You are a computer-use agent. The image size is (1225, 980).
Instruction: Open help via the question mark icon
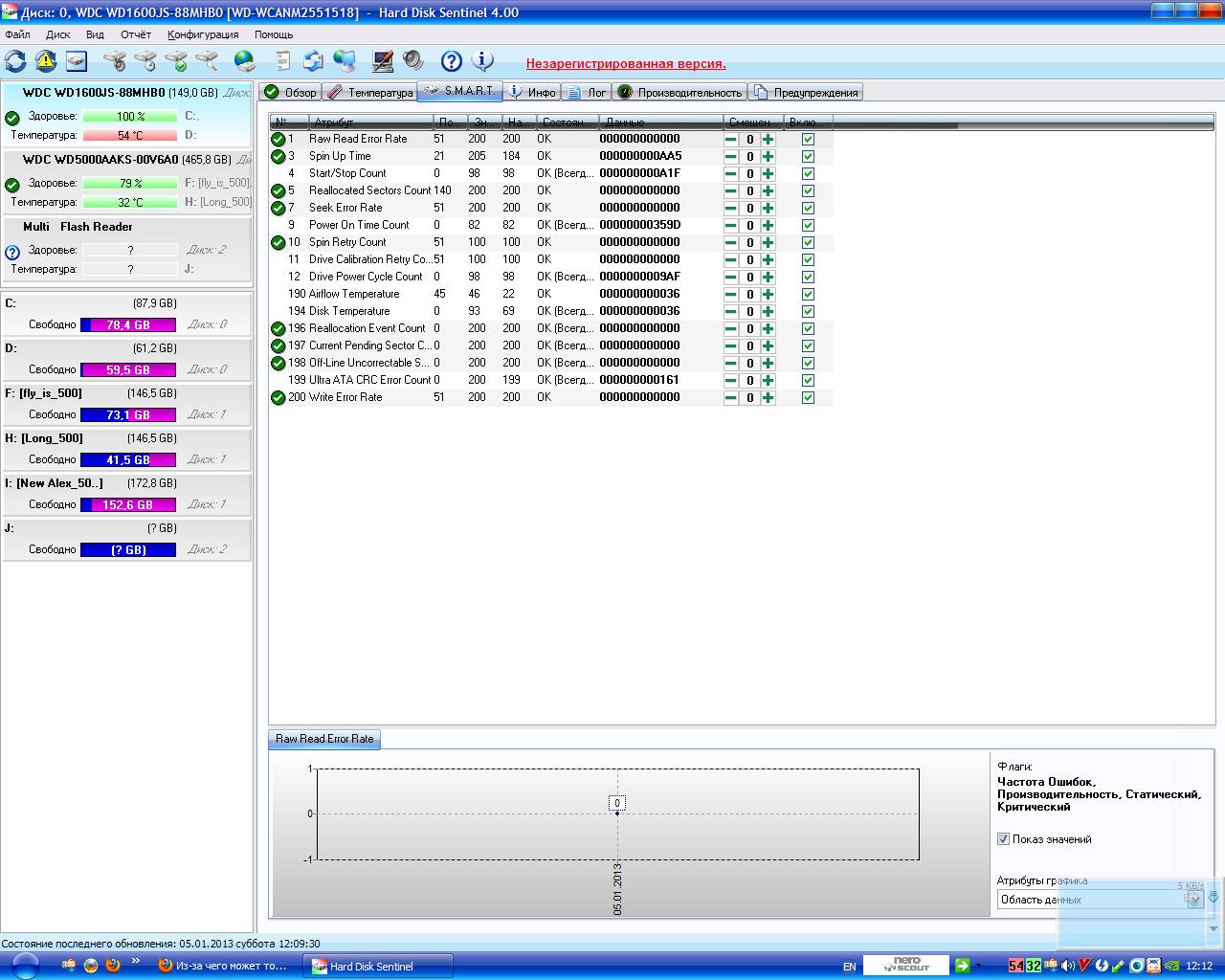pos(452,61)
